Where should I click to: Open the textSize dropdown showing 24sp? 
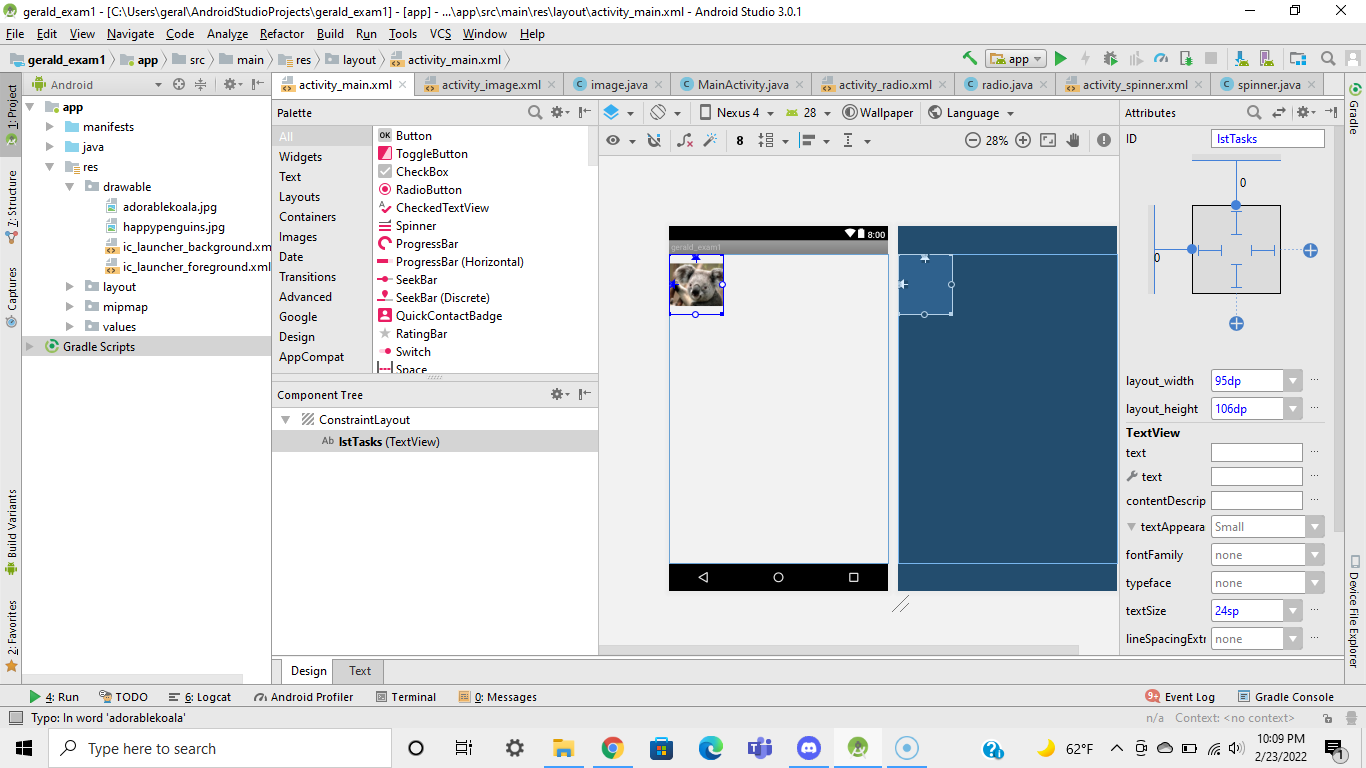tap(1293, 610)
